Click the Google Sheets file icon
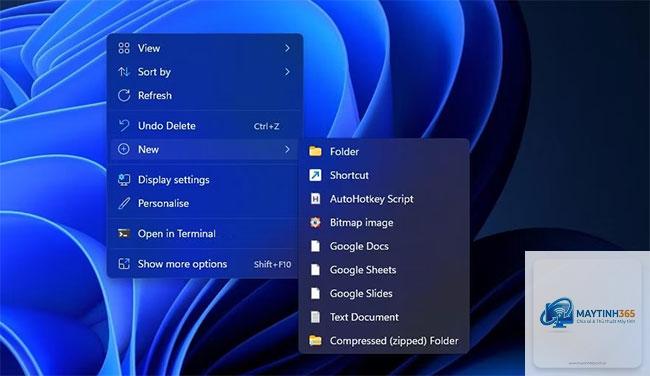This screenshot has width=650, height=376. coord(315,269)
